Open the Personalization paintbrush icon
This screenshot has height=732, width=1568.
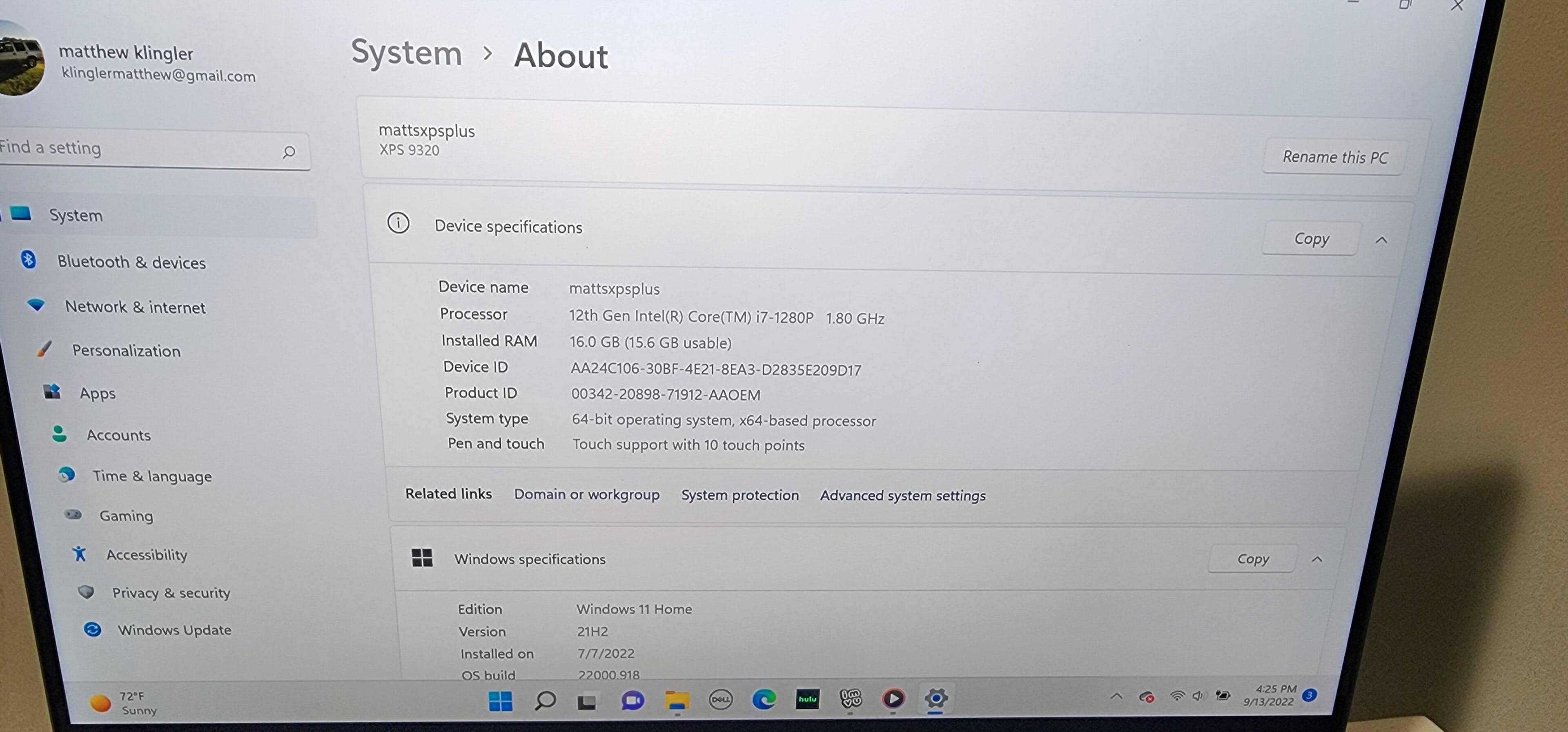click(45, 349)
